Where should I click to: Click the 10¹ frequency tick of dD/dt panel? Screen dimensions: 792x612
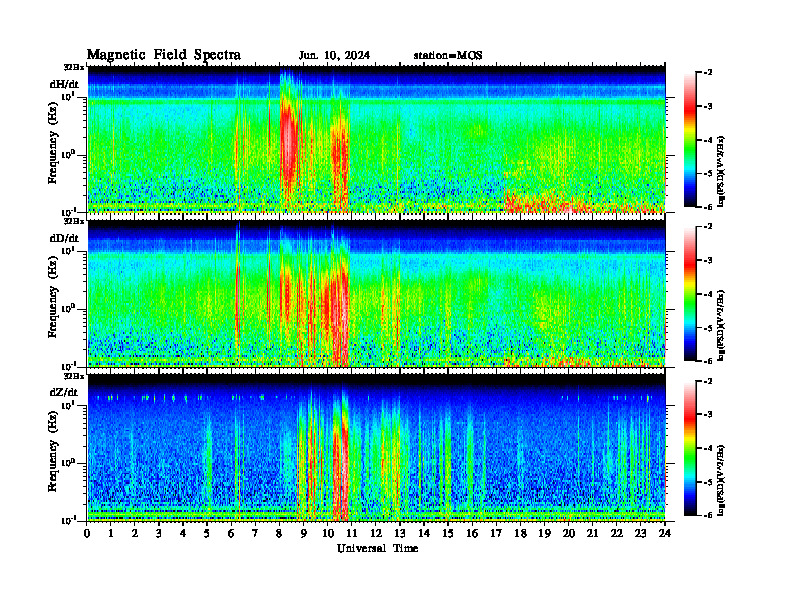(x=68, y=250)
